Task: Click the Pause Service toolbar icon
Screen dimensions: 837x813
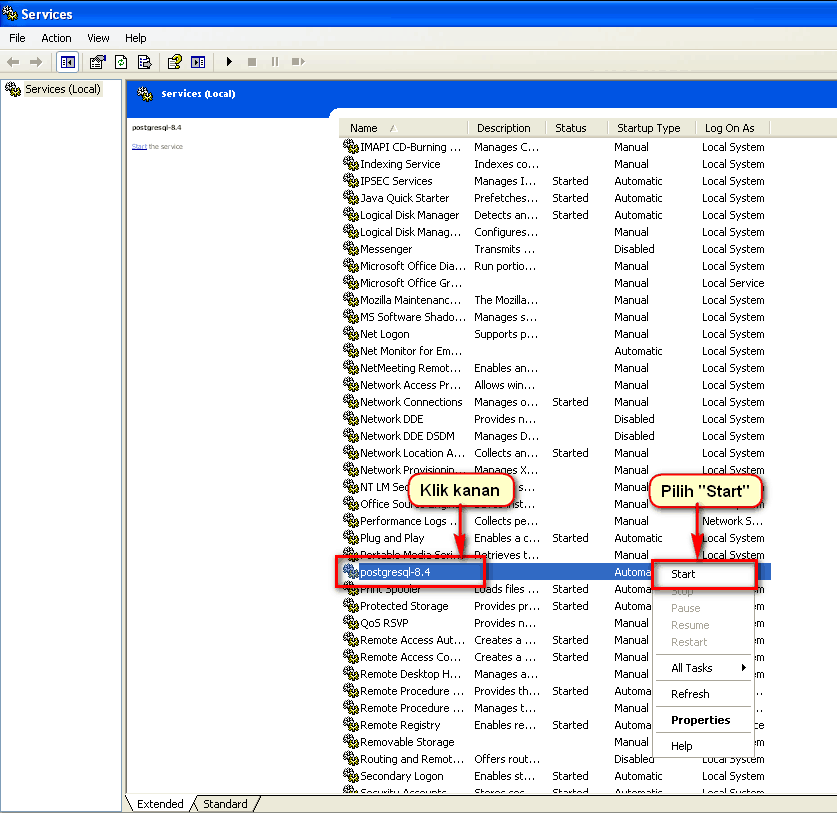Action: [275, 62]
